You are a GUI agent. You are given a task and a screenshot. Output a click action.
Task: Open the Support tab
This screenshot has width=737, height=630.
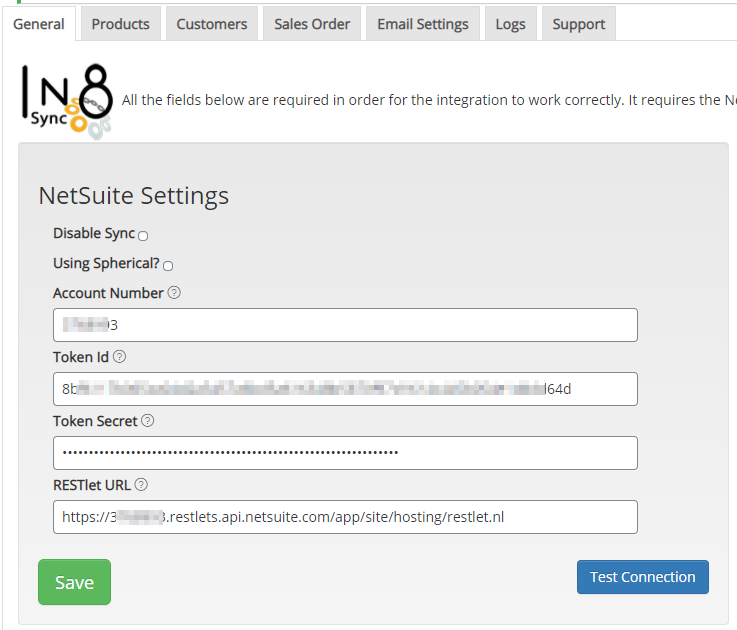pyautogui.click(x=578, y=24)
